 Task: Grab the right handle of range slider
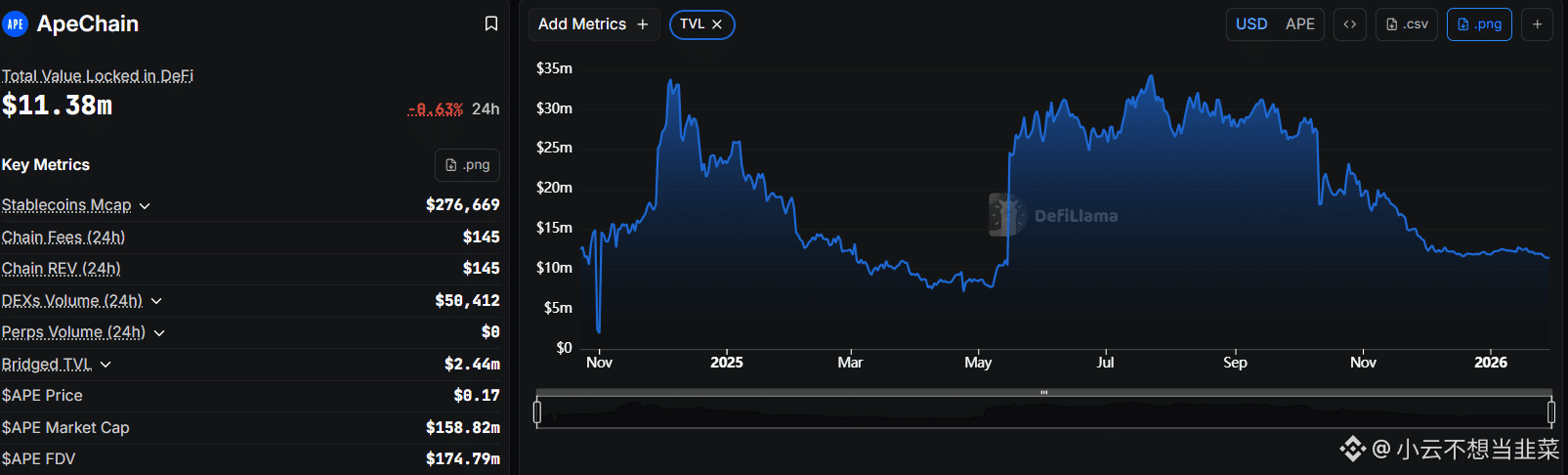click(x=1551, y=412)
